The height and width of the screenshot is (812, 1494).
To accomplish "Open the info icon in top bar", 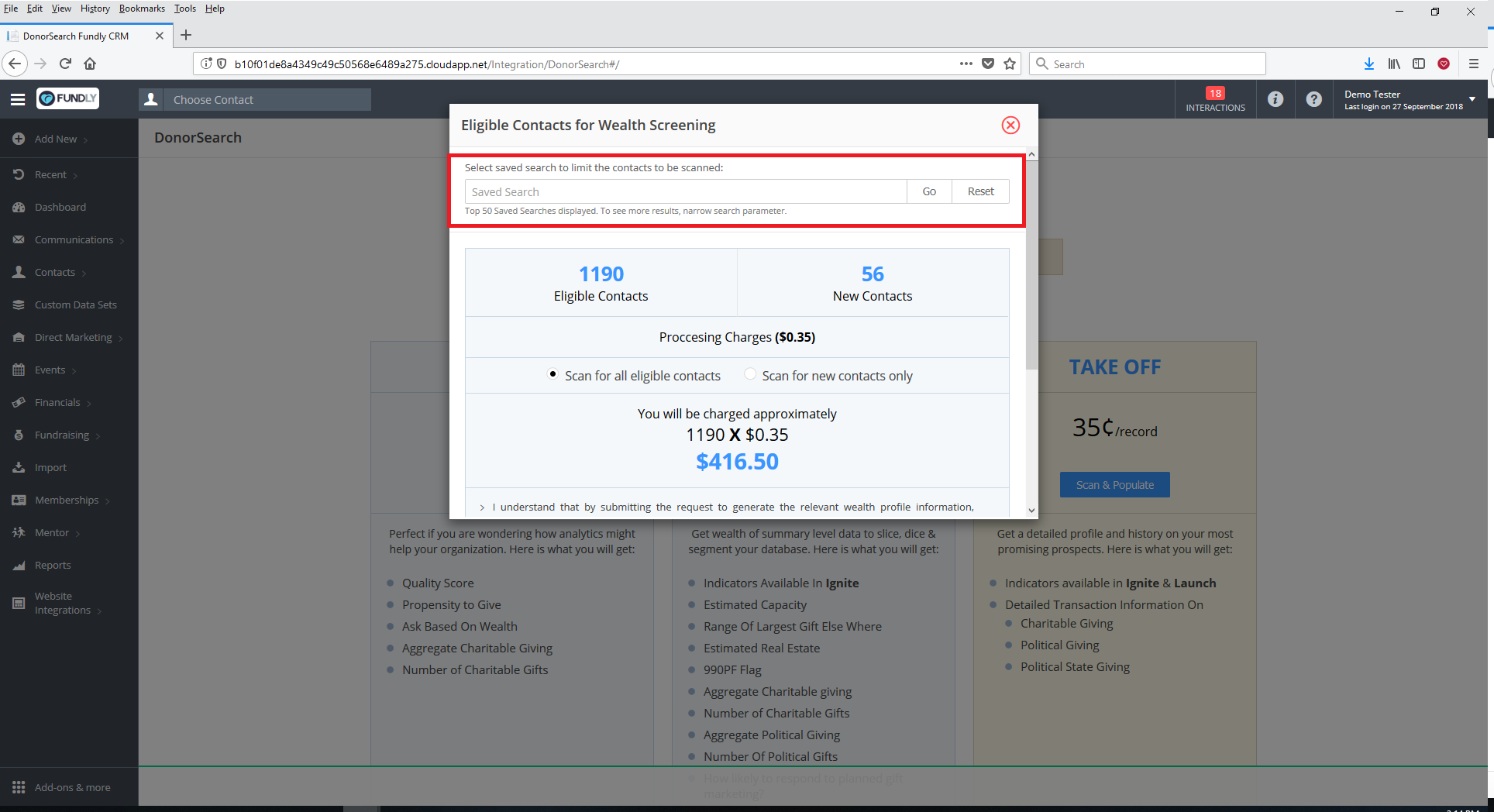I will click(x=1275, y=99).
